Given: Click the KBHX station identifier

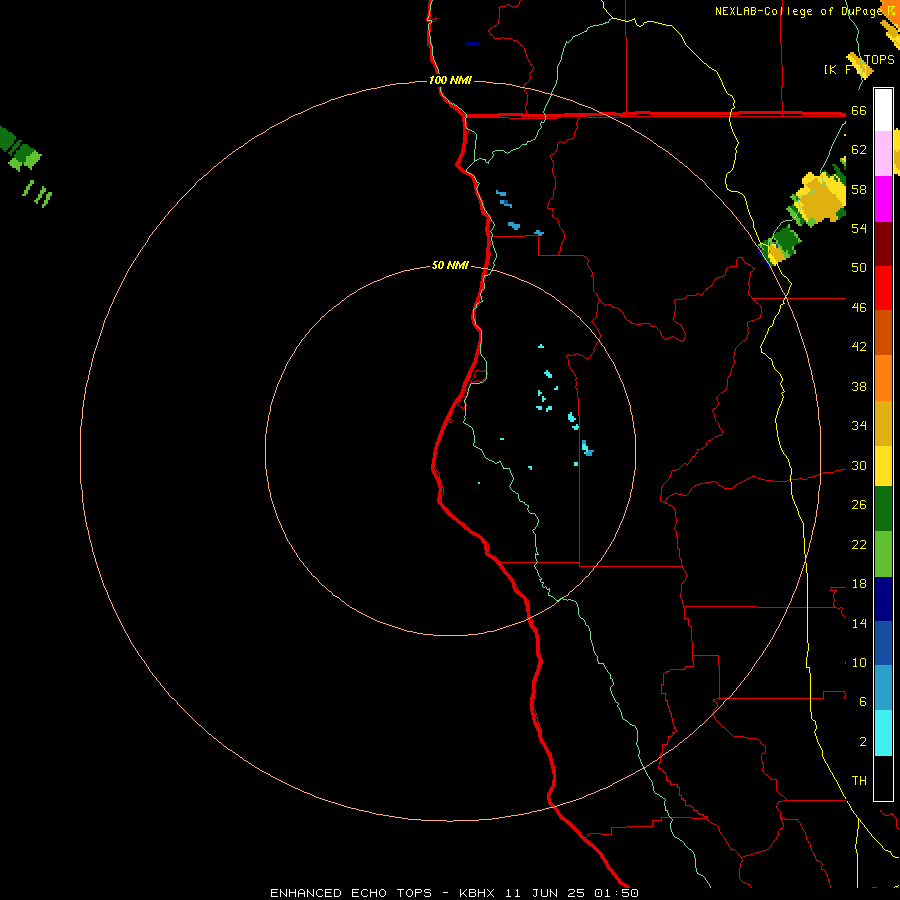Looking at the screenshot, I should [x=479, y=893].
